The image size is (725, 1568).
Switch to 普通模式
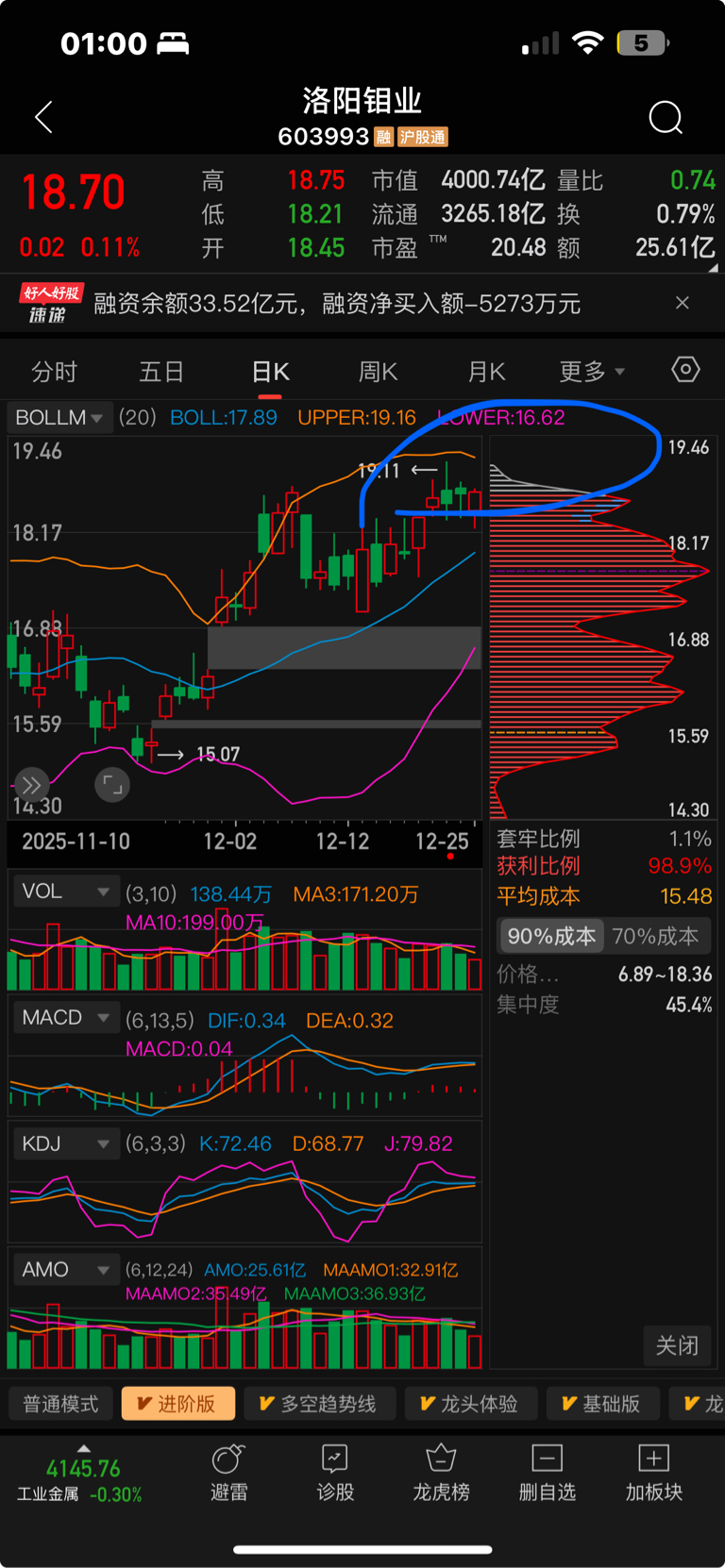(x=60, y=1404)
